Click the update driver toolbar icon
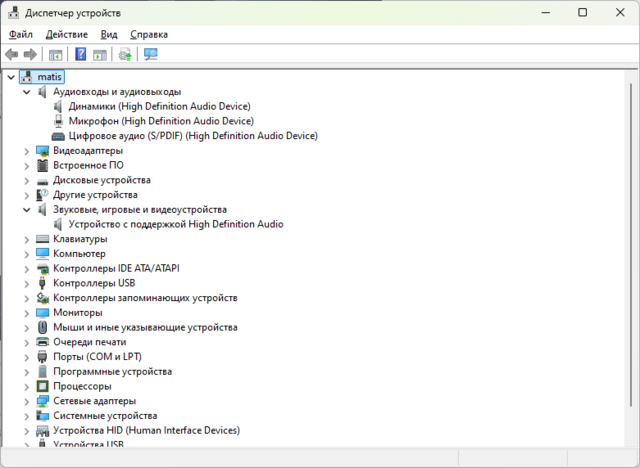This screenshot has height=468, width=640. [125, 54]
